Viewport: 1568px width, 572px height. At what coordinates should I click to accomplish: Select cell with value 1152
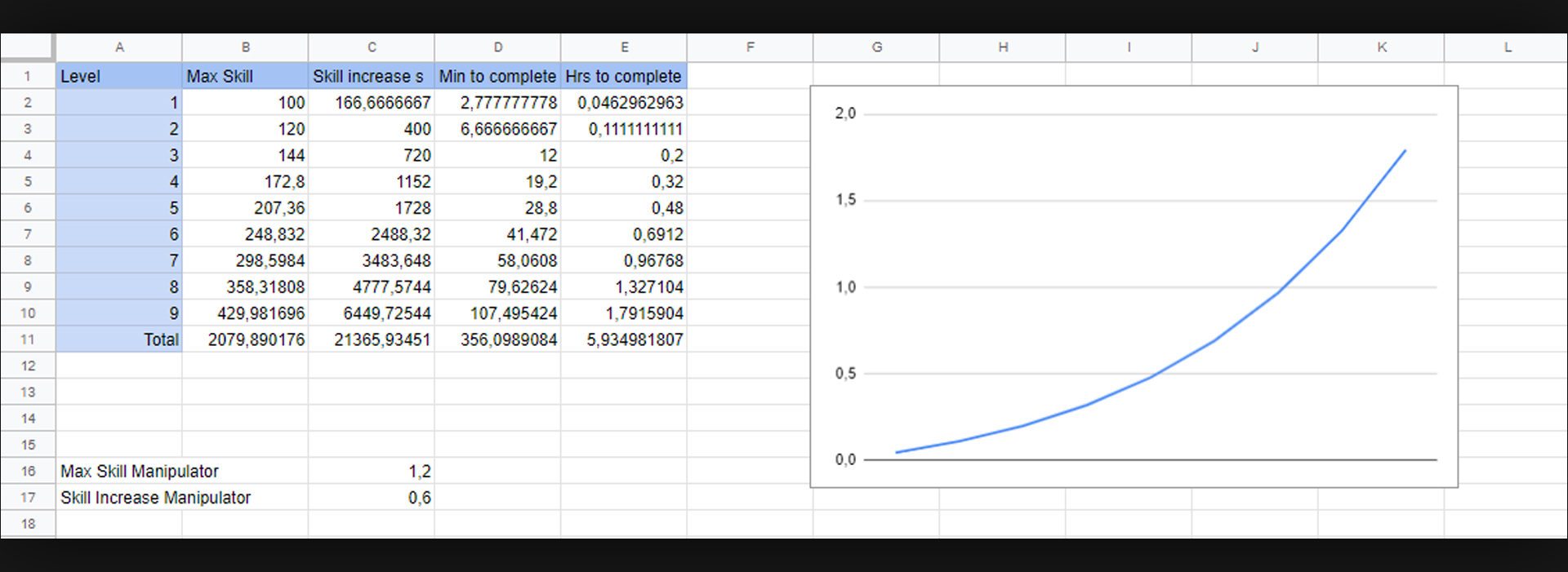click(x=372, y=181)
